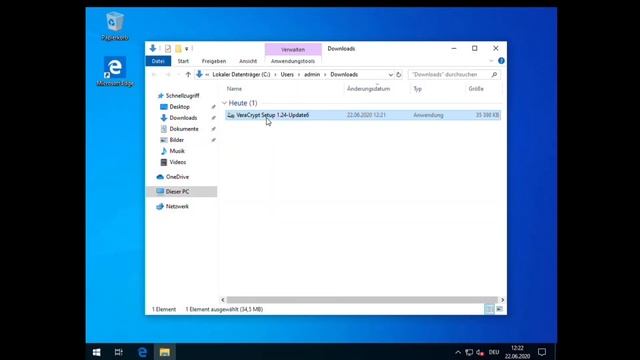Click the pin icon next to Dokumente

coord(213,129)
